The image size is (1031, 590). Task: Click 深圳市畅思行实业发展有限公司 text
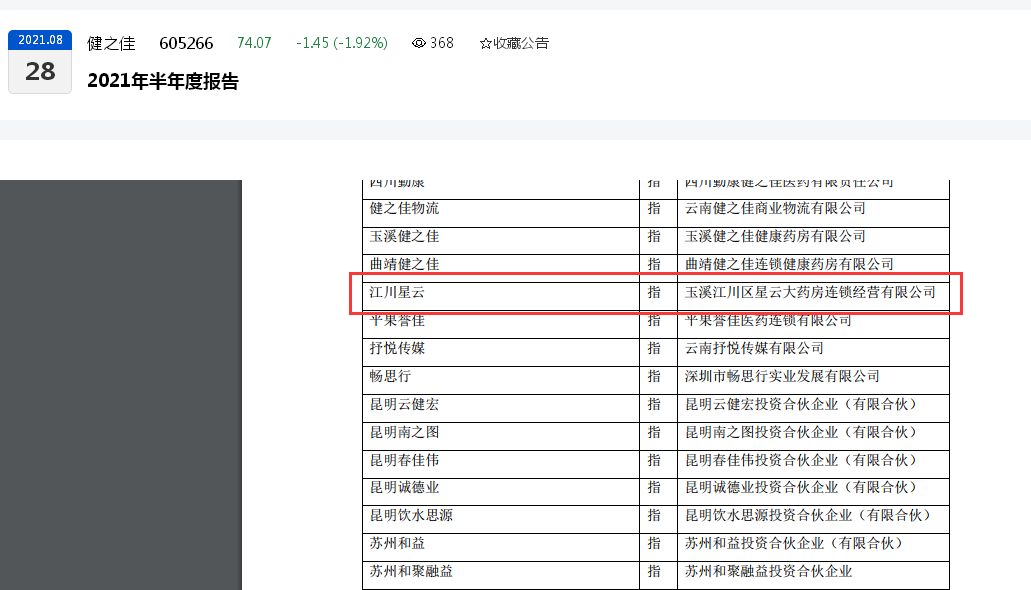782,376
